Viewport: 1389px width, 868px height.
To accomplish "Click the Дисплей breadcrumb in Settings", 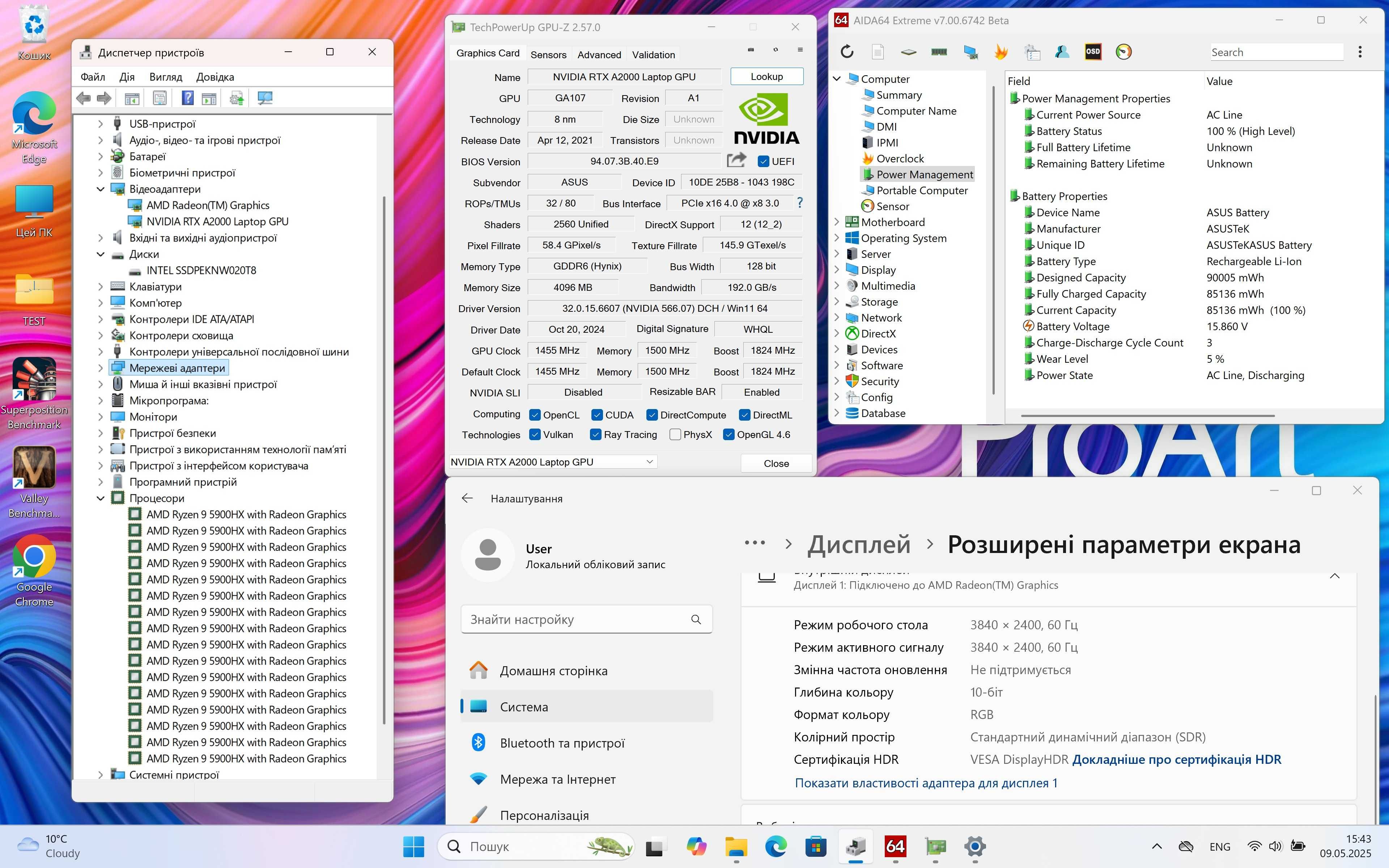I will (x=859, y=544).
